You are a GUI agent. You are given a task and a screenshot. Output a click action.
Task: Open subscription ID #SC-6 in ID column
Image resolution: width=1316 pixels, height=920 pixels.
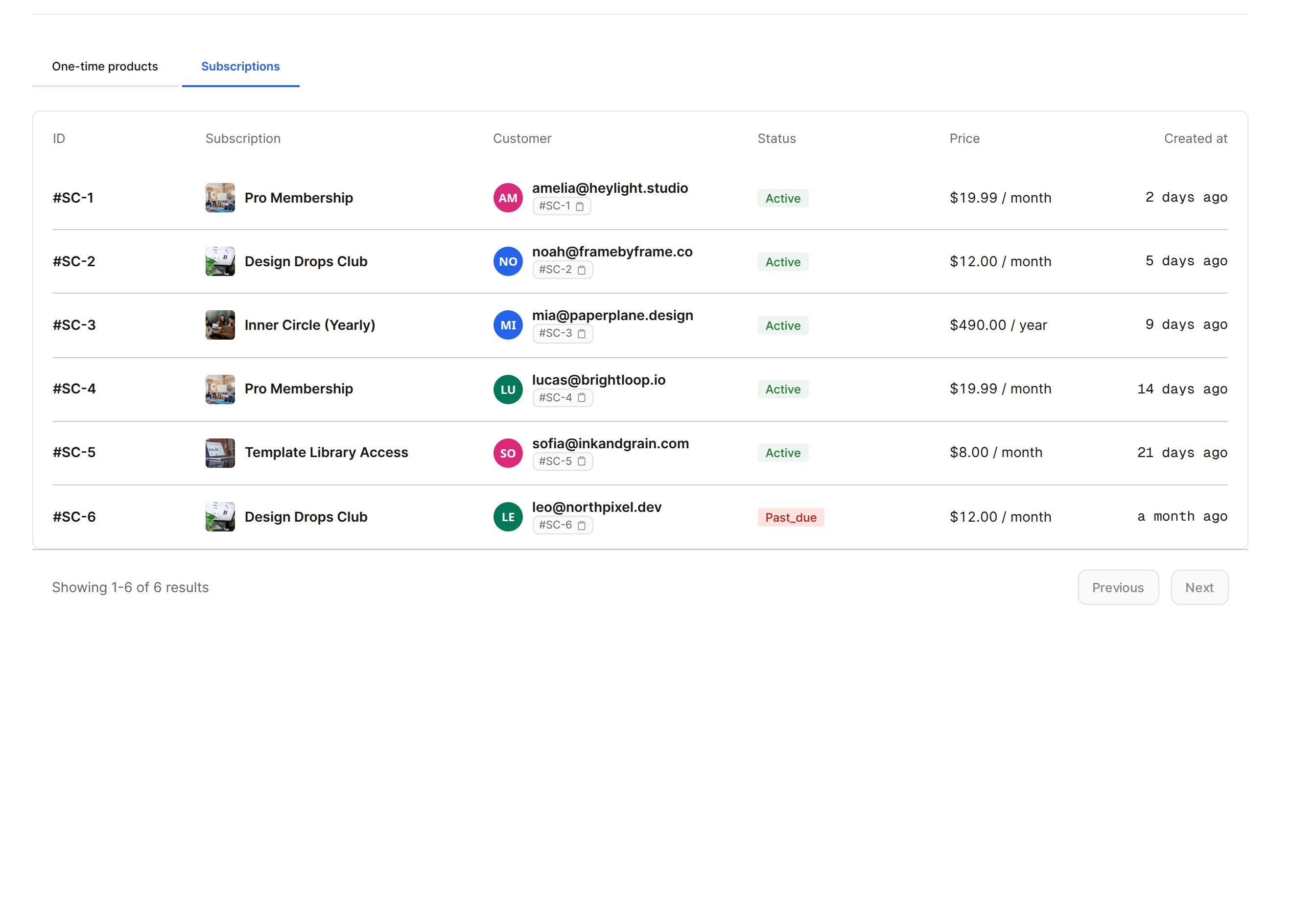pos(74,517)
